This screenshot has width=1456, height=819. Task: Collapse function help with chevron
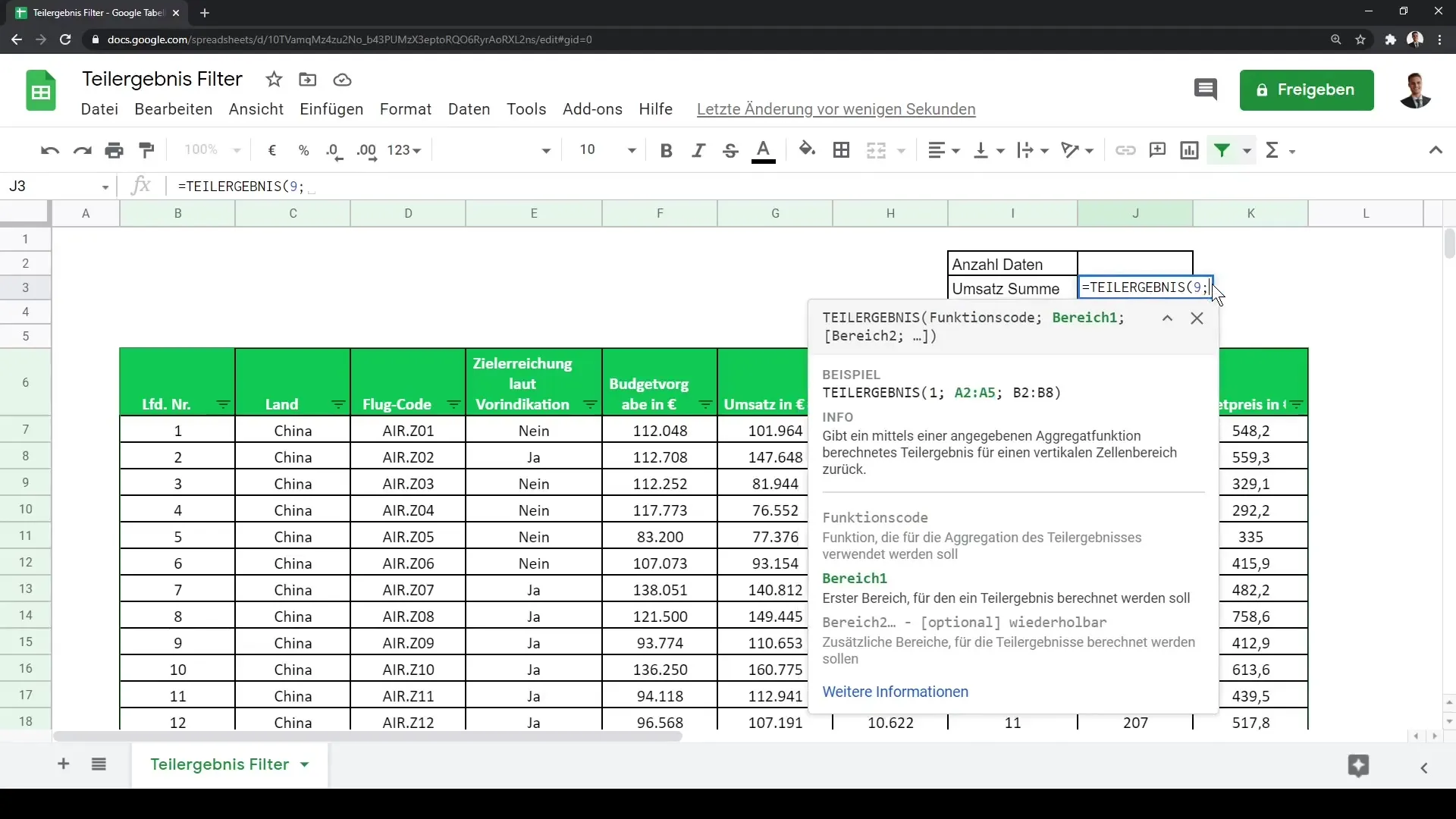pyautogui.click(x=1167, y=318)
